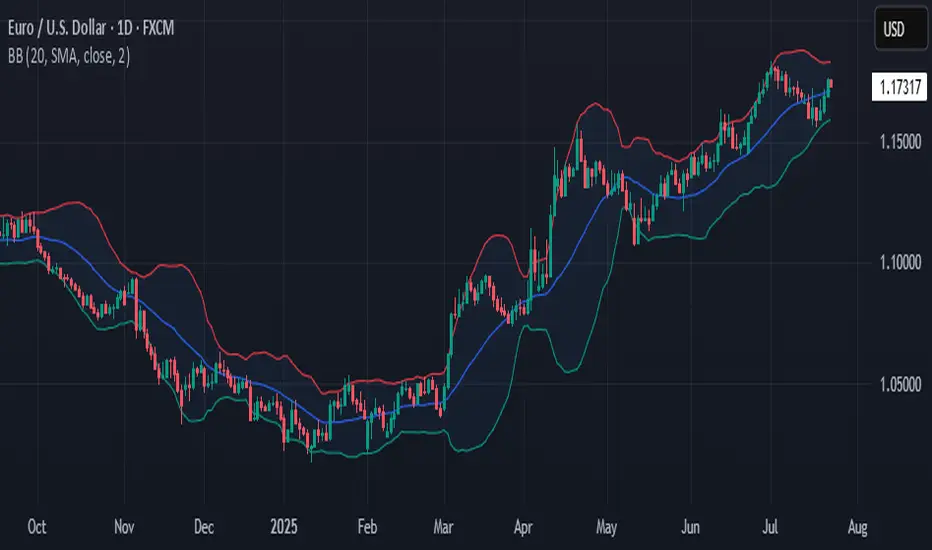Click the 1.05000 price axis label
Viewport: 932px width, 550px height.
tap(900, 384)
